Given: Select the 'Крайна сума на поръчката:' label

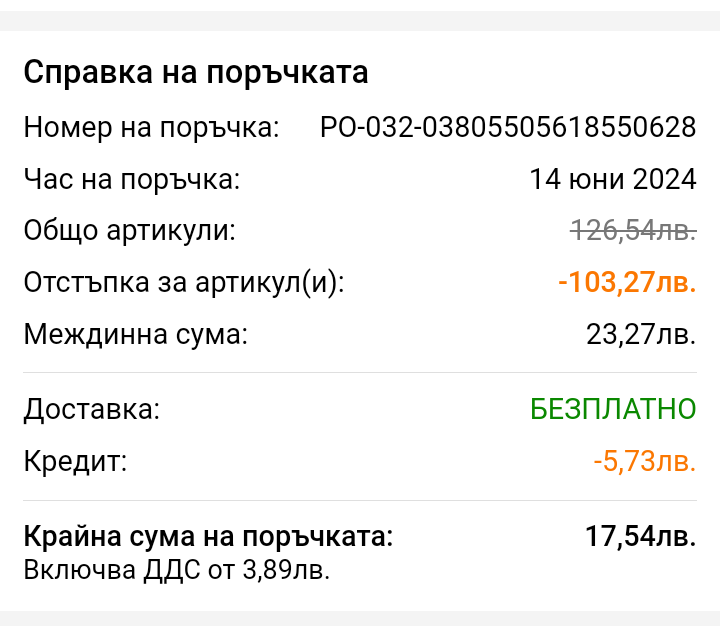Looking at the screenshot, I should pos(208,536).
